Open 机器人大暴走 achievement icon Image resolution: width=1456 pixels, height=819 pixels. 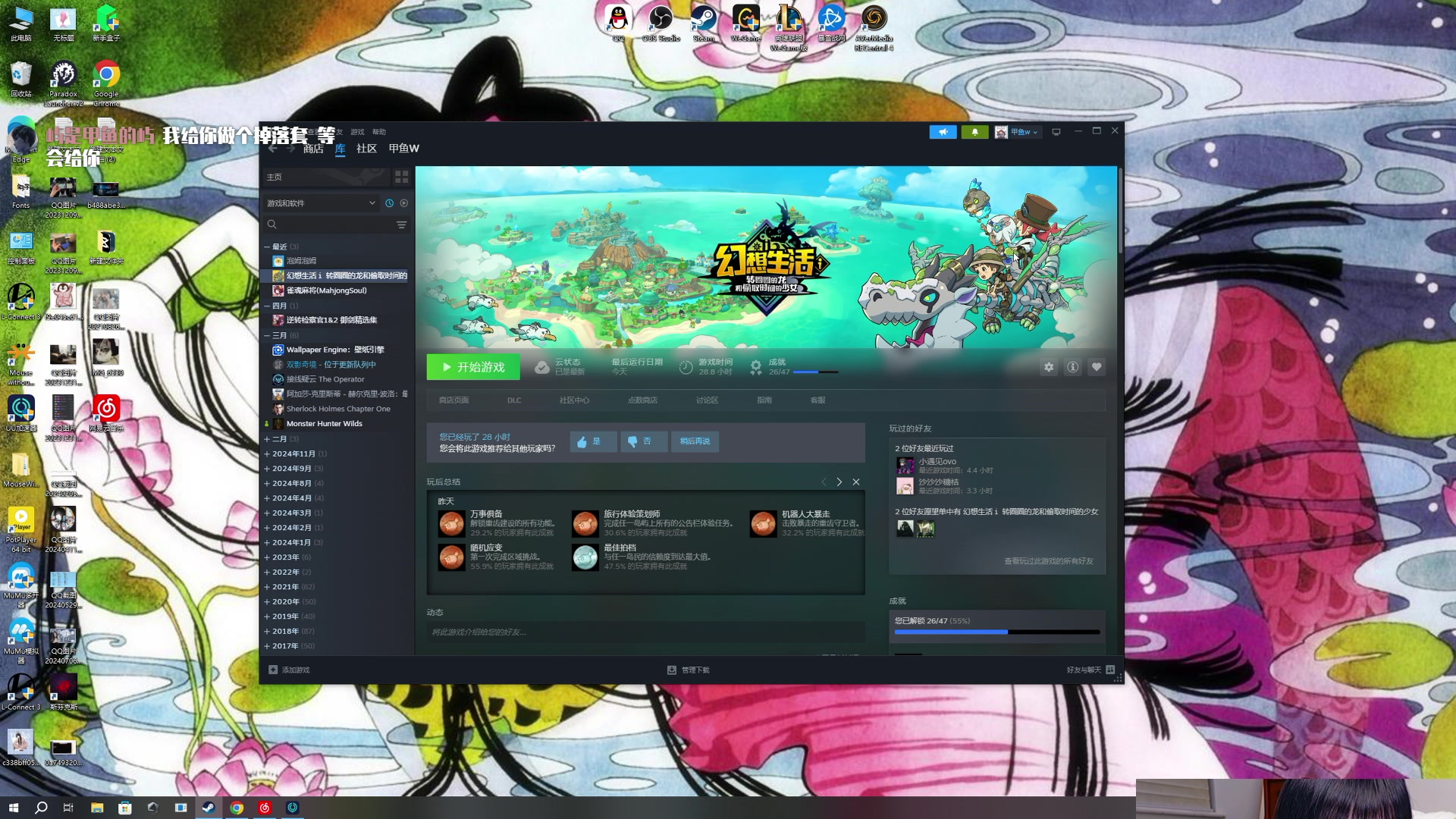click(763, 523)
